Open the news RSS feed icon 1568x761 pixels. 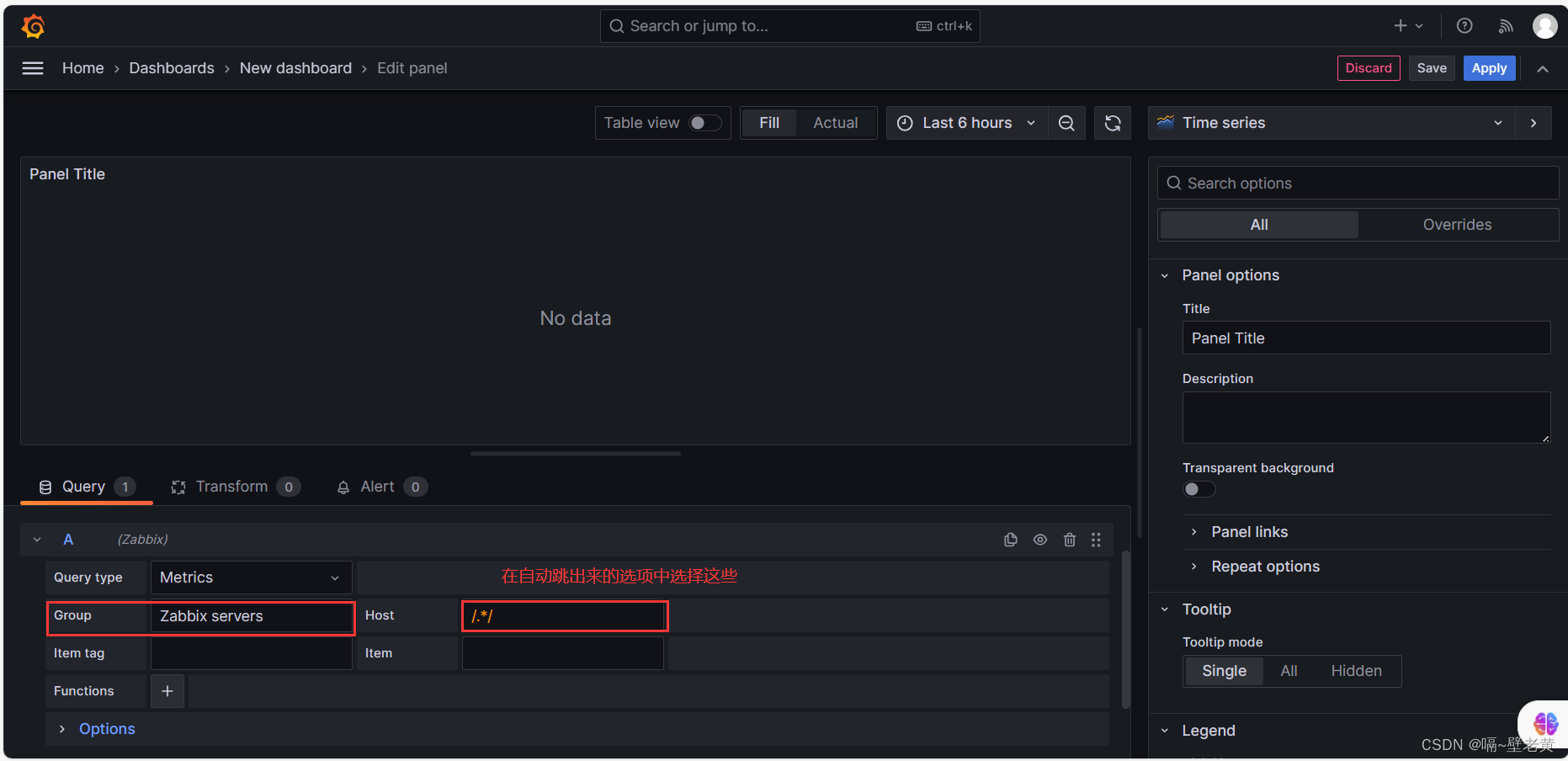1506,26
